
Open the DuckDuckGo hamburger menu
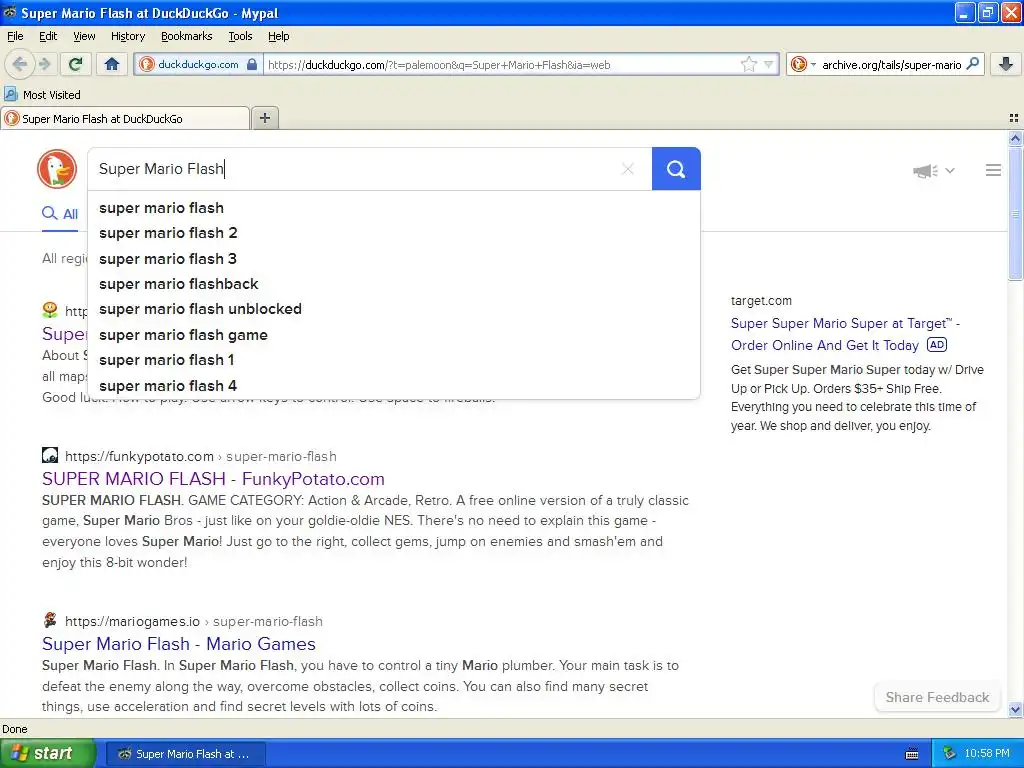coord(993,170)
